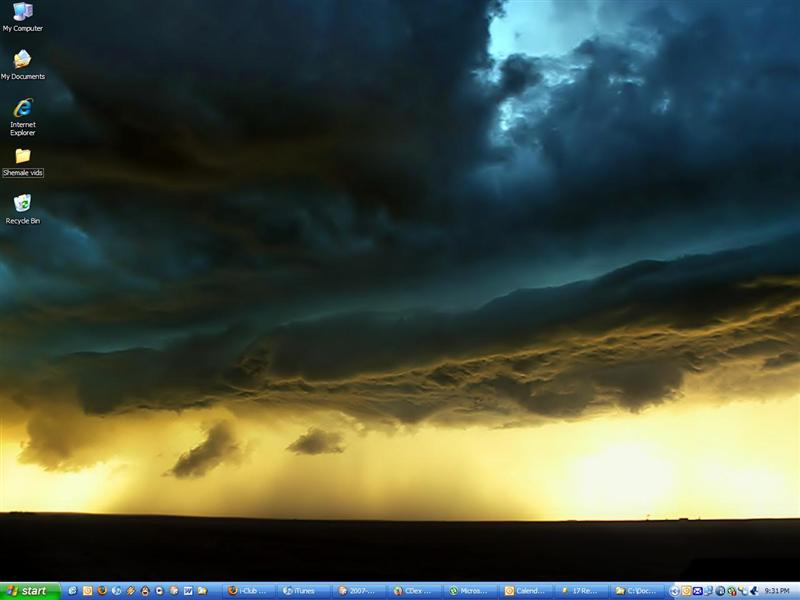Image resolution: width=800 pixels, height=600 pixels.
Task: Open the Recycle Bin desktop icon
Action: tap(22, 205)
